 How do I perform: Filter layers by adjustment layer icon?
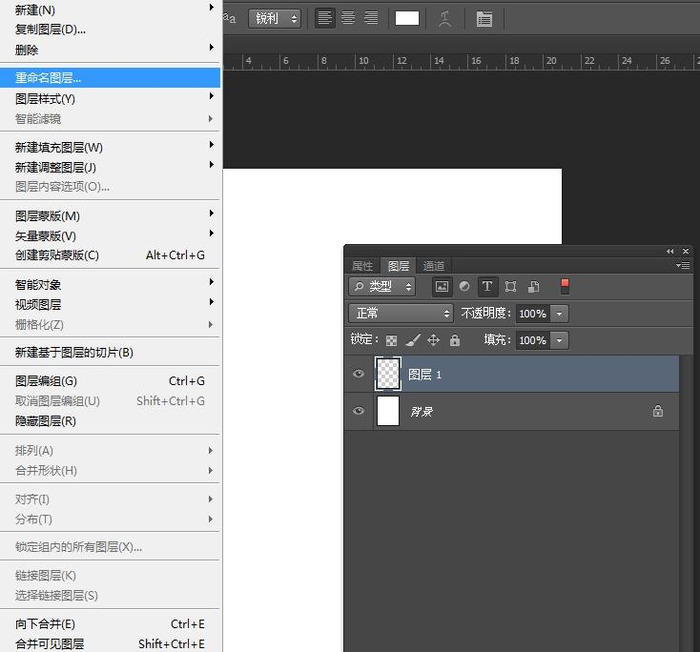click(464, 287)
